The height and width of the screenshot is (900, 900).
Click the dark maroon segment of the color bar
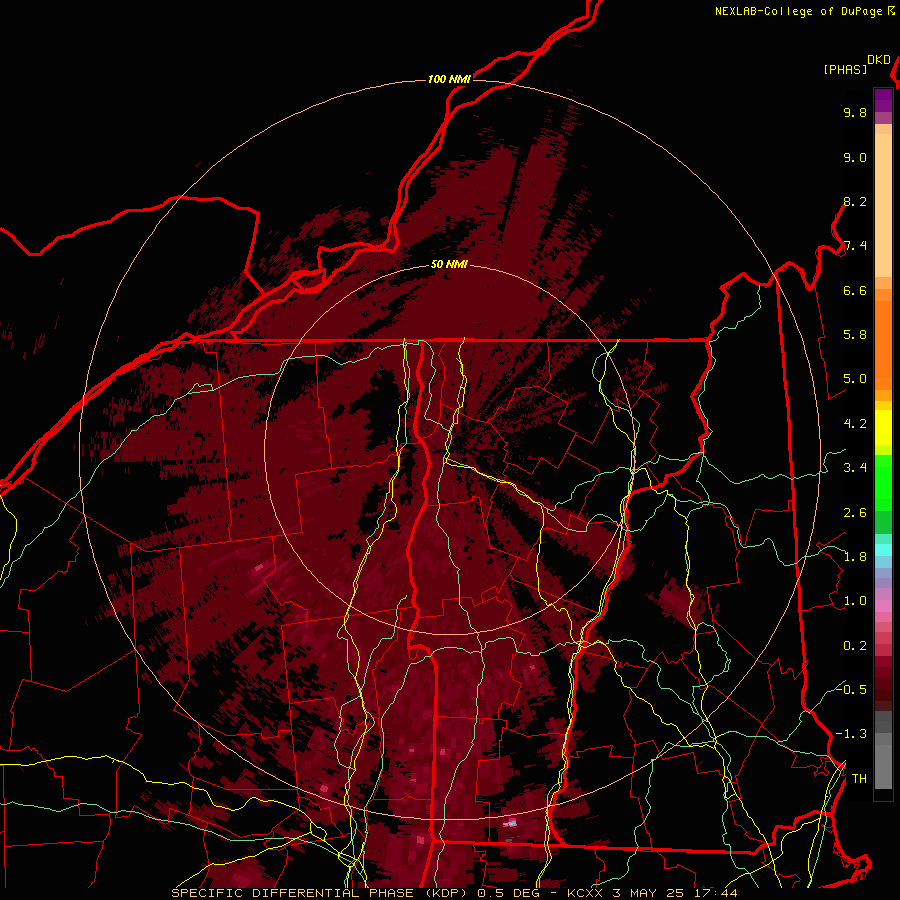click(x=883, y=689)
